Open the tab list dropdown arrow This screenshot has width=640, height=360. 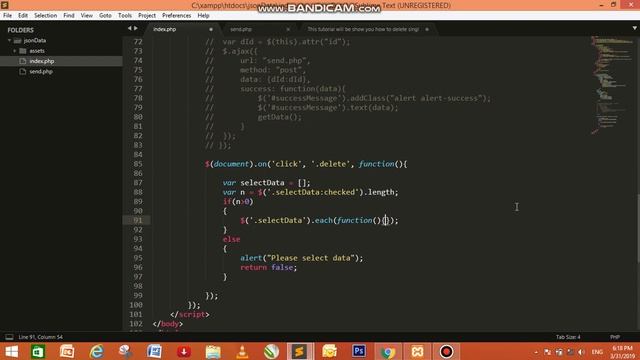pos(635,28)
